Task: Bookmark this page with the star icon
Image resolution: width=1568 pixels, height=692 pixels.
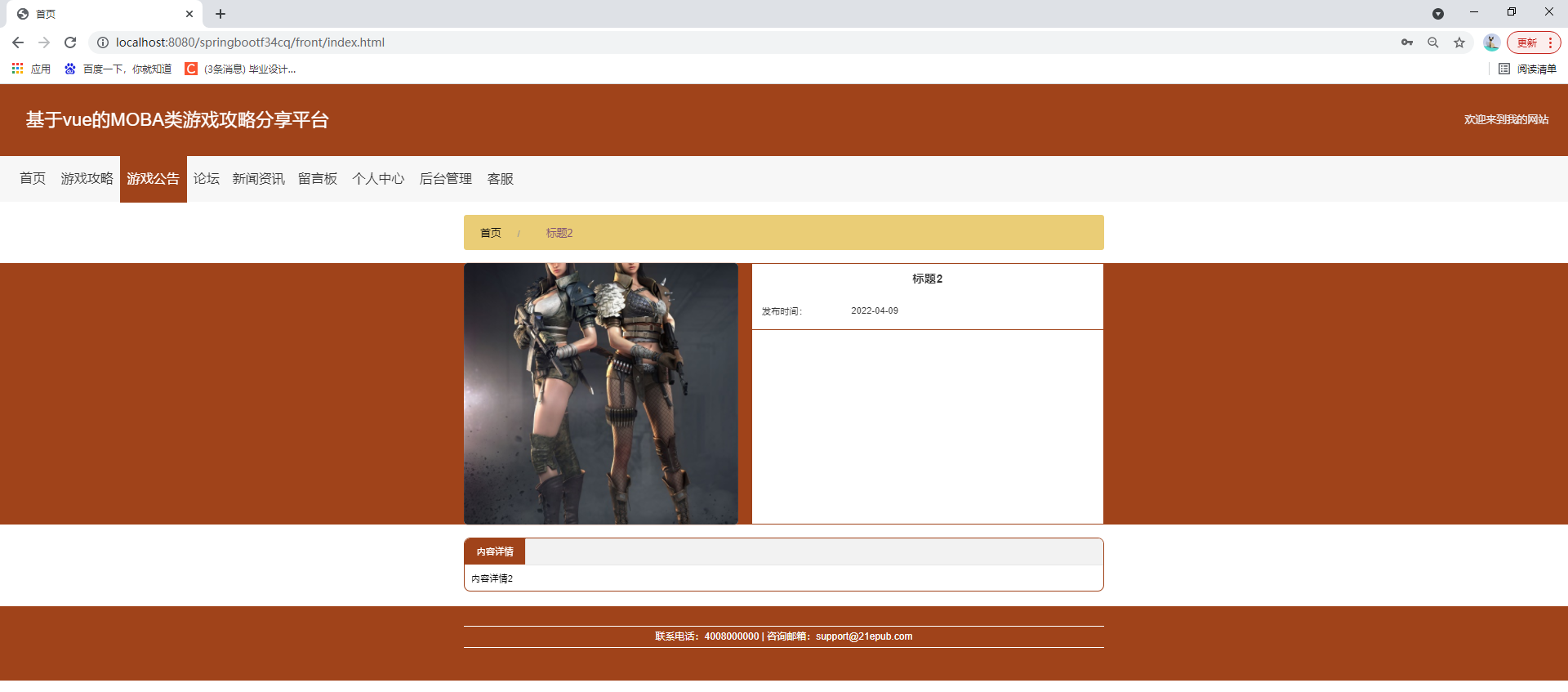Action: pyautogui.click(x=1459, y=42)
